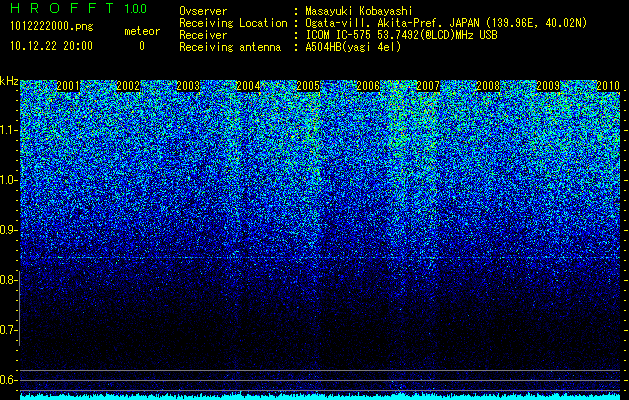Click the 1.0 kHz axis label
629x400 pixels.
coord(8,181)
